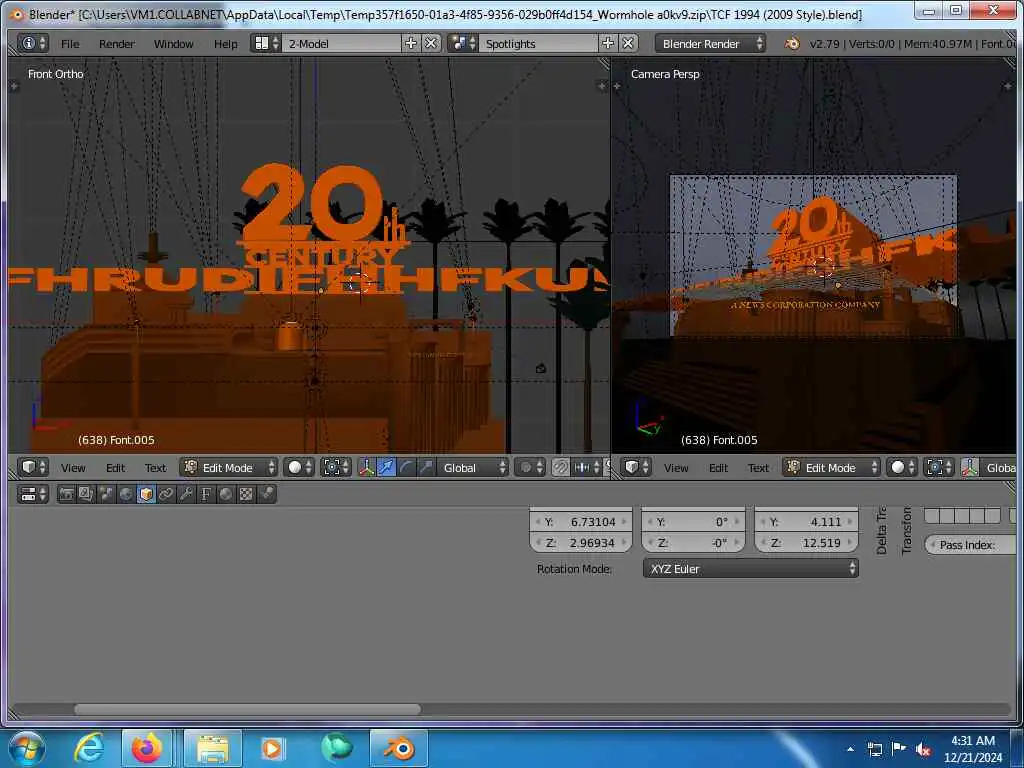Delete the 2-Model screen layout
This screenshot has height=768, width=1024.
tap(431, 43)
